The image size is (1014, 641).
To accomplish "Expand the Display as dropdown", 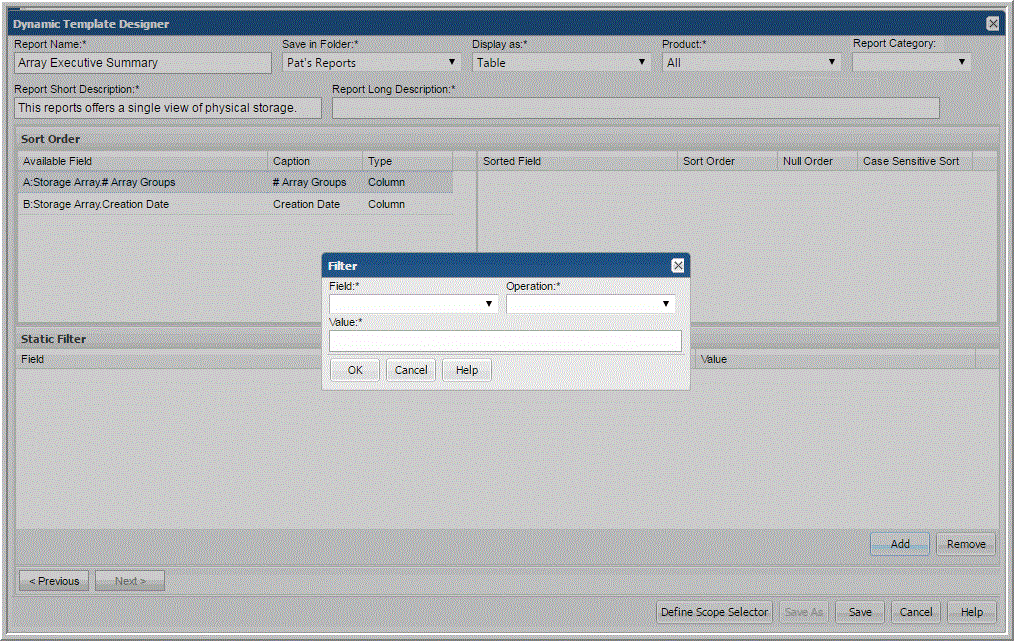I will tap(561, 62).
